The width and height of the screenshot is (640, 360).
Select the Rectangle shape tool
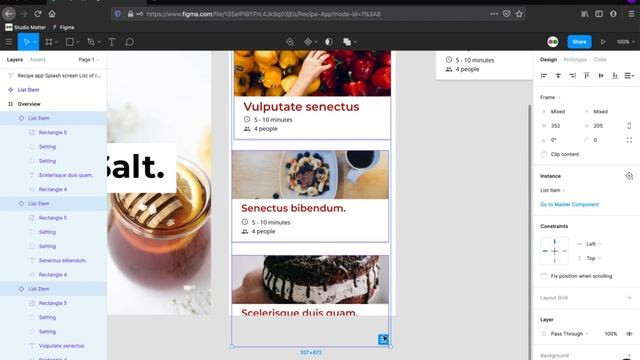pos(70,42)
